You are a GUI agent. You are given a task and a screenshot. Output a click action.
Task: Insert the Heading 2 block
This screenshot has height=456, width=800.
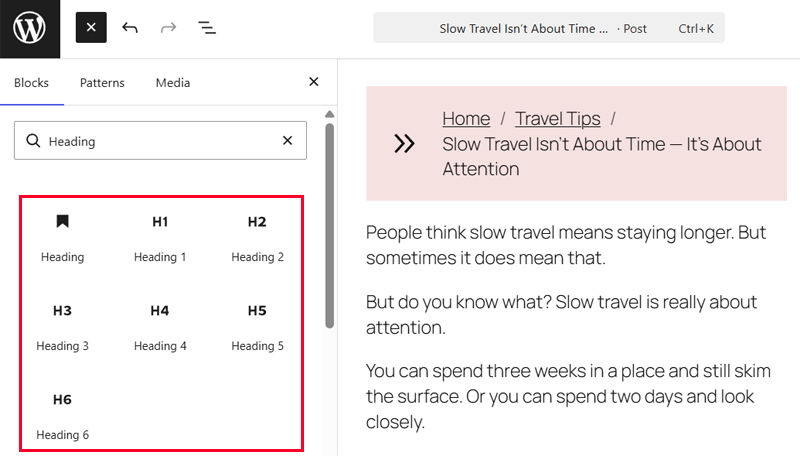pos(257,237)
